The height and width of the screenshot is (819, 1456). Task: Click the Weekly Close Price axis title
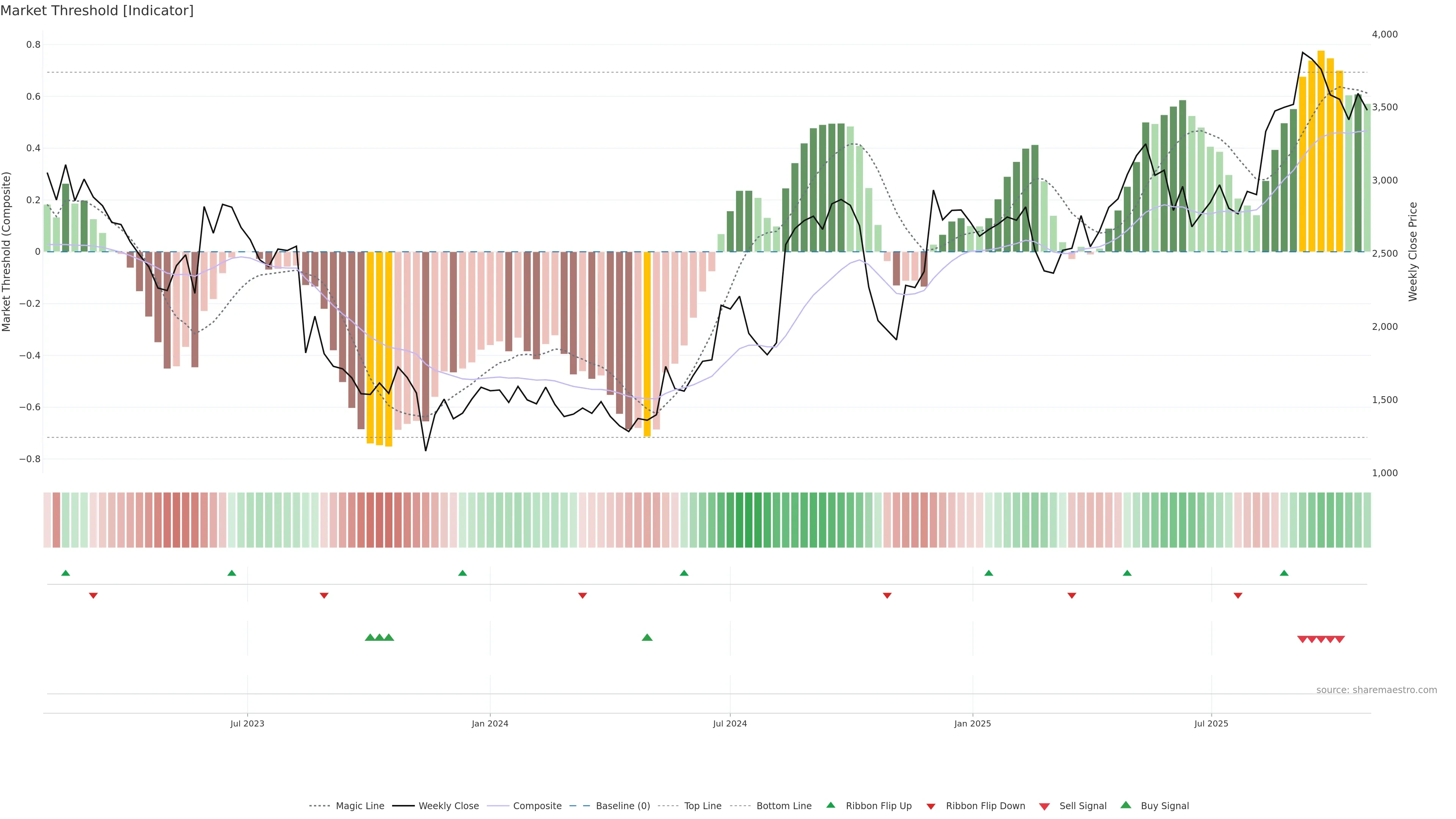(1412, 251)
